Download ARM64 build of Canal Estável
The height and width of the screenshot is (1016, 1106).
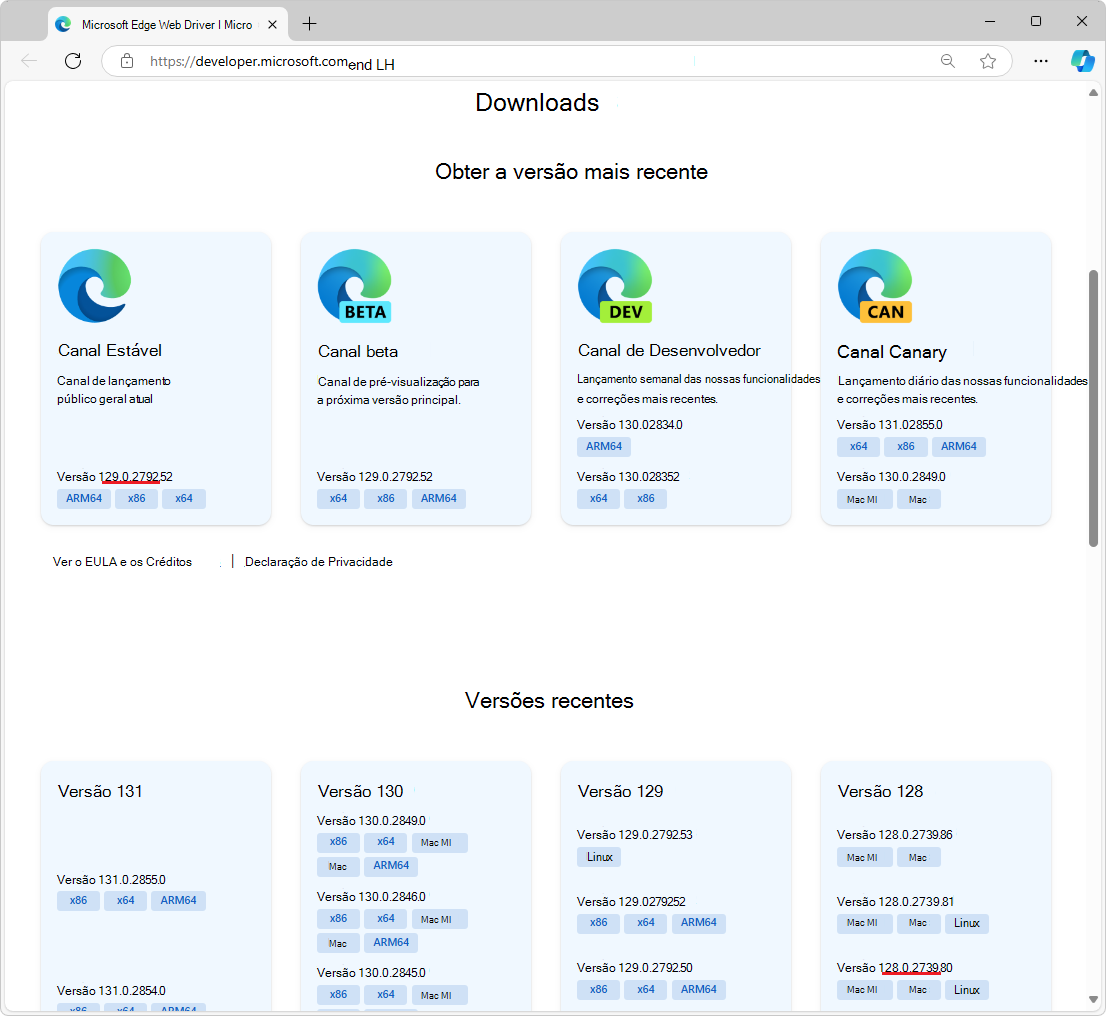[x=83, y=498]
